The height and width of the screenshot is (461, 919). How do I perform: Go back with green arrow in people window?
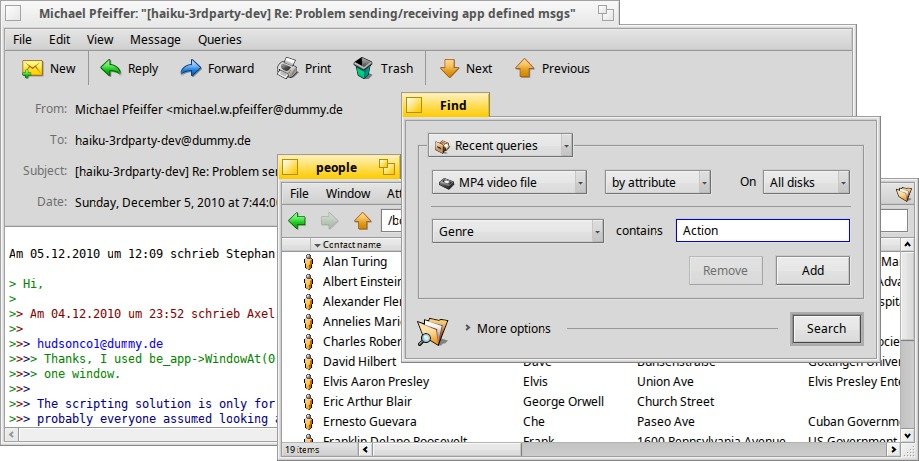pos(297,221)
